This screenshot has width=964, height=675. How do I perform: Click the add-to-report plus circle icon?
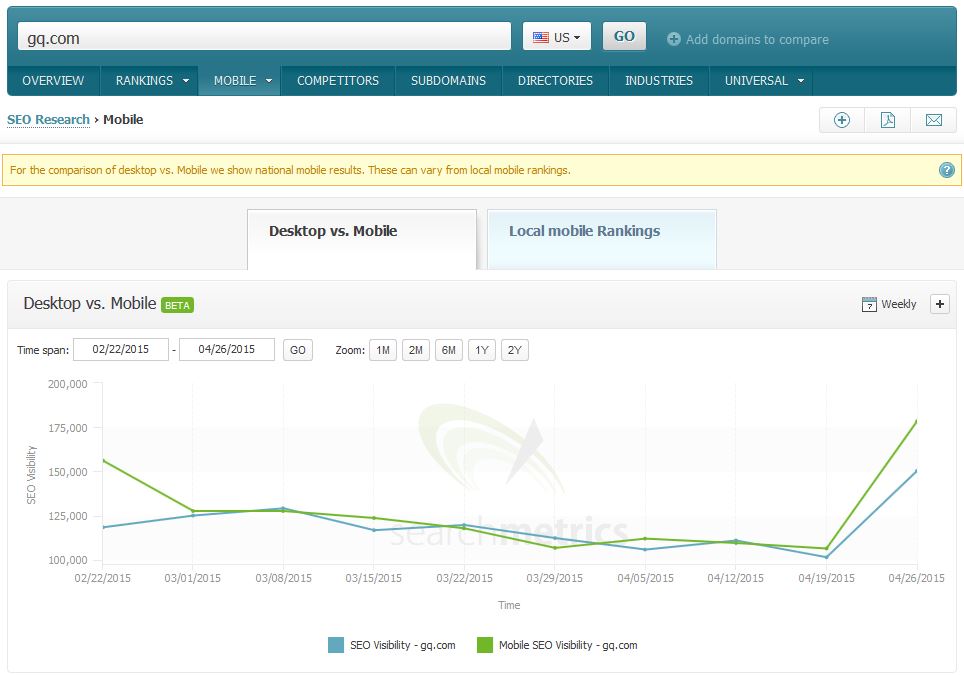point(842,120)
